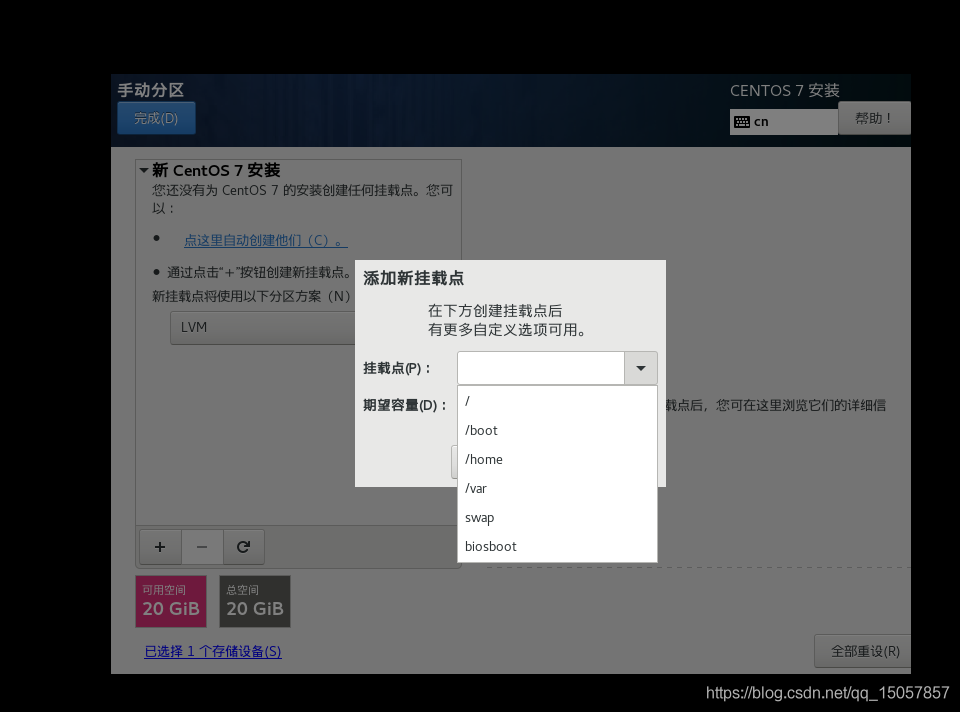Click inside the 挂载点(P) text field
Image resolution: width=960 pixels, height=712 pixels.
point(541,368)
